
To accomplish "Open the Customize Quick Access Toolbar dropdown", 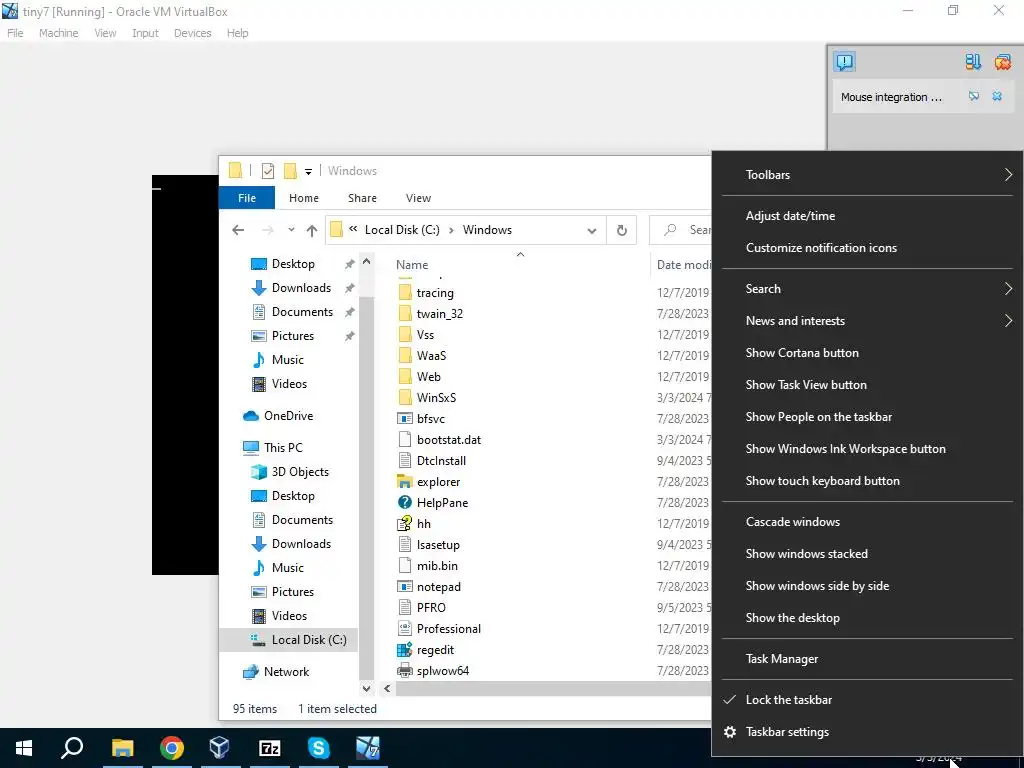I will (308, 172).
